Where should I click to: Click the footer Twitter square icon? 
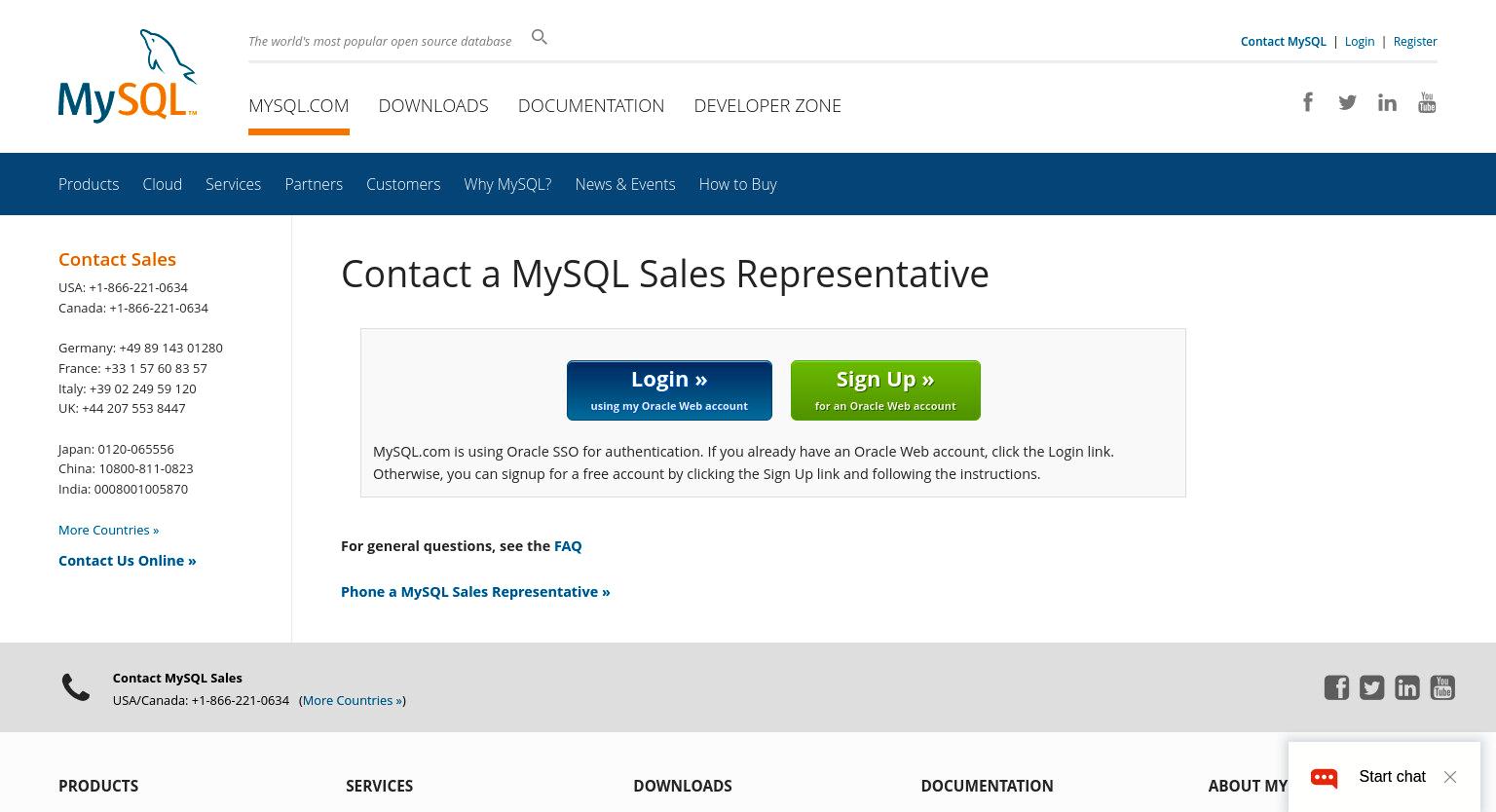click(x=1371, y=687)
